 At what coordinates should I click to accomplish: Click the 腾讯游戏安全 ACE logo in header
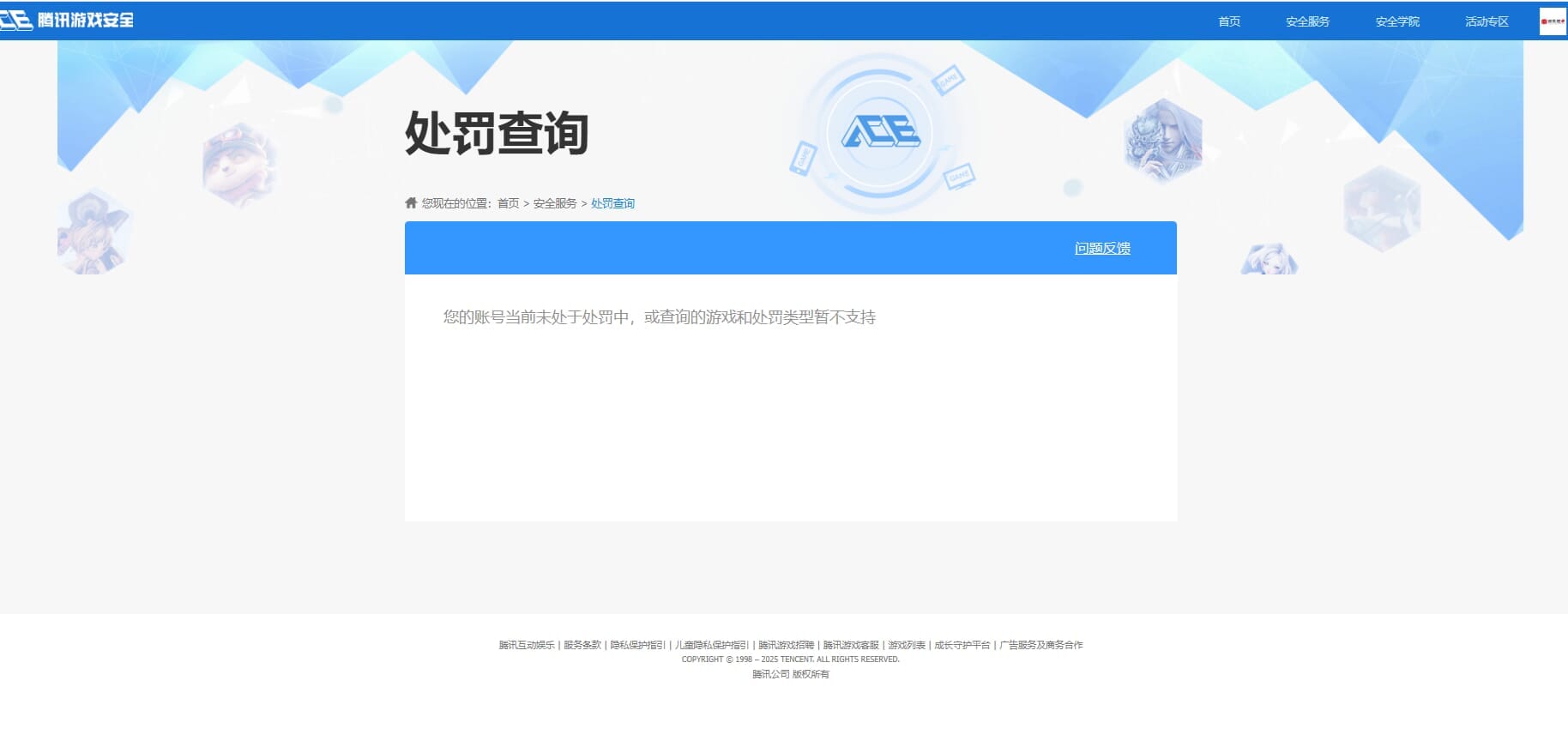(67, 21)
